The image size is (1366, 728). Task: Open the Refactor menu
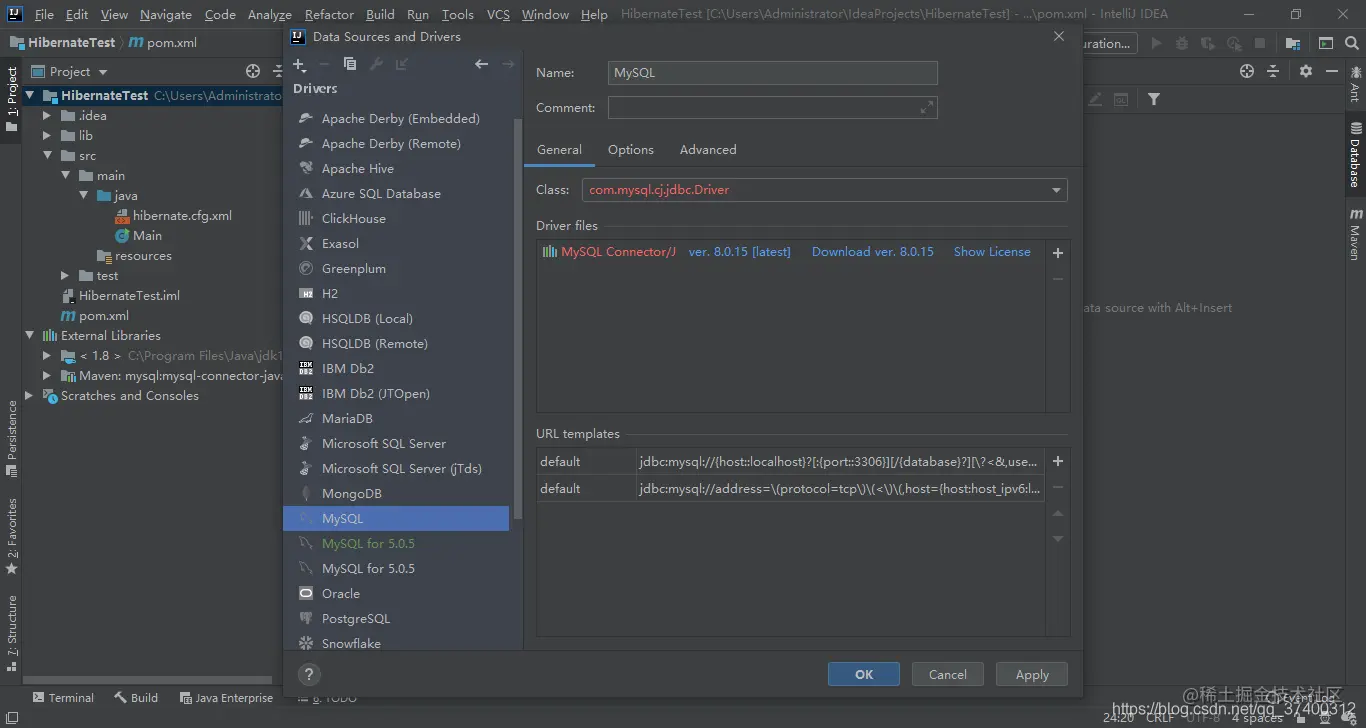(329, 14)
